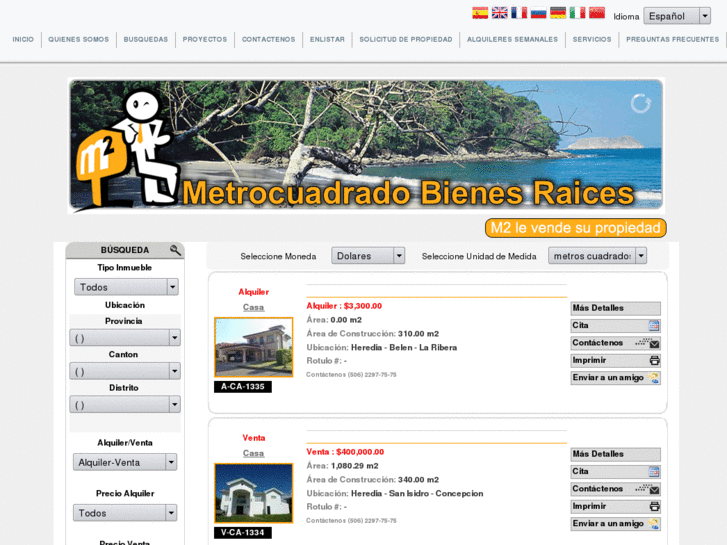This screenshot has width=727, height=545.
Task: Click printer icon for V-CA-1334 Imprimir
Action: click(x=654, y=507)
